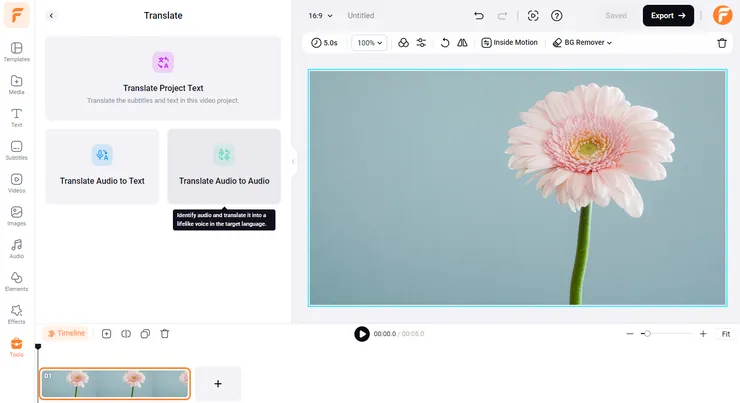Flip the image with mirror icon
Image resolution: width=740 pixels, height=403 pixels.
[462, 43]
